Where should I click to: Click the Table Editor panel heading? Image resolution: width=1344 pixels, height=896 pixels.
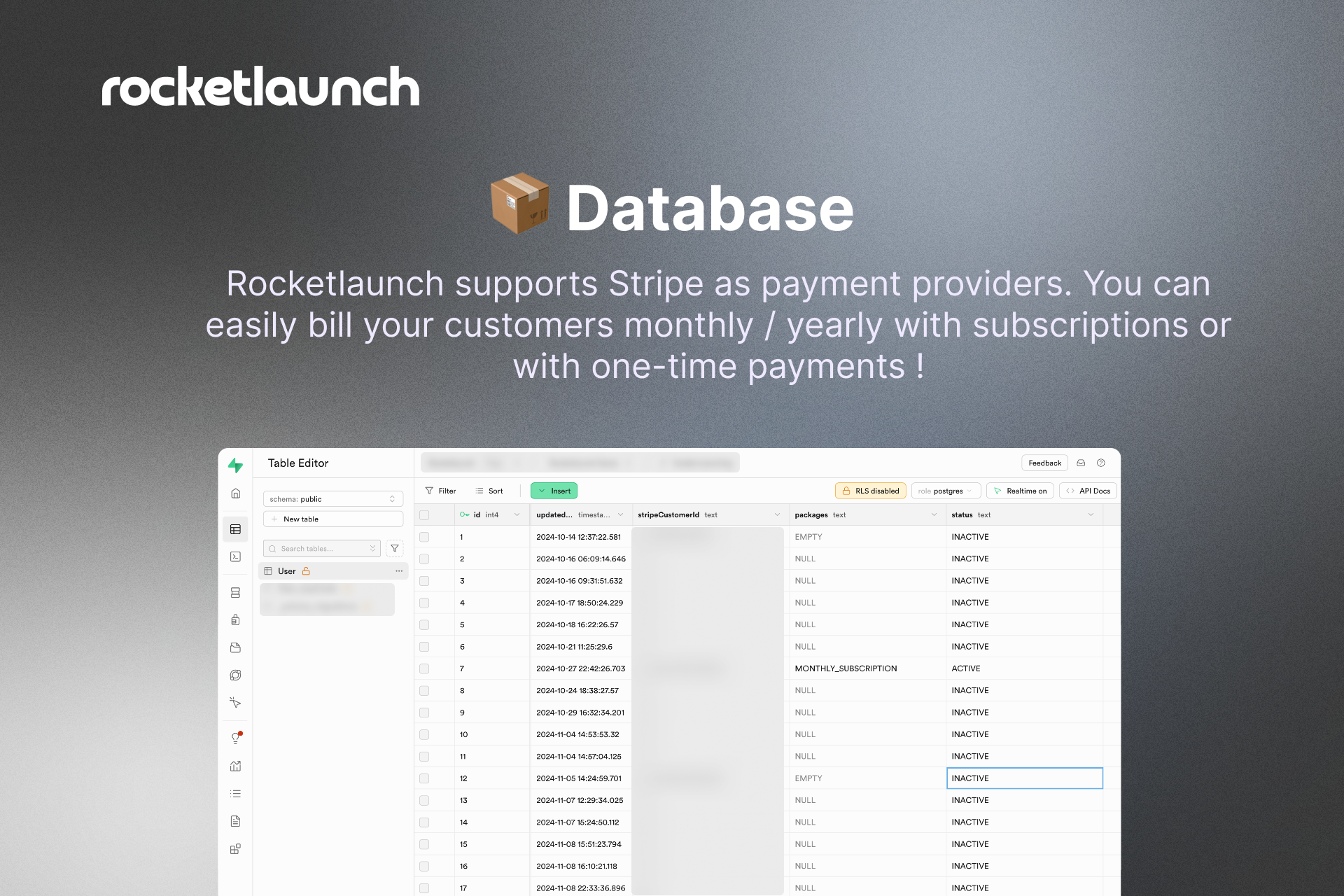298,463
